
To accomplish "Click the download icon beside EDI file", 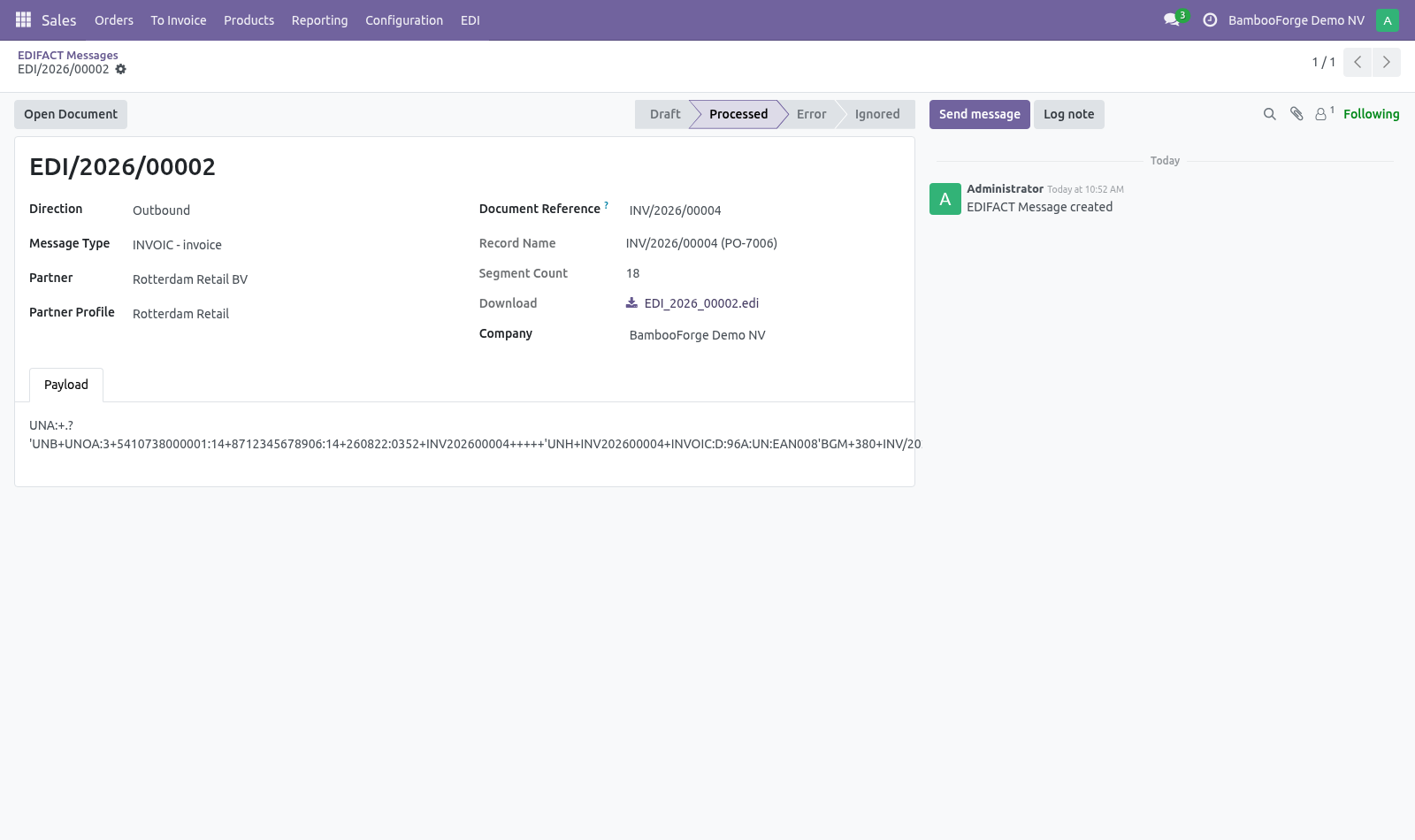I will (x=631, y=302).
